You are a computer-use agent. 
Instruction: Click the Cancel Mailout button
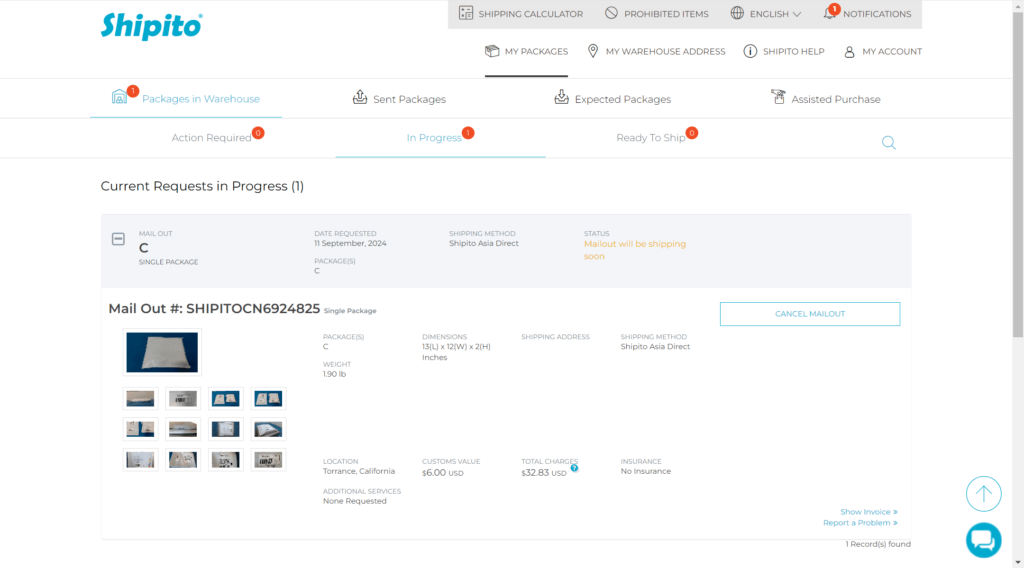pyautogui.click(x=810, y=314)
